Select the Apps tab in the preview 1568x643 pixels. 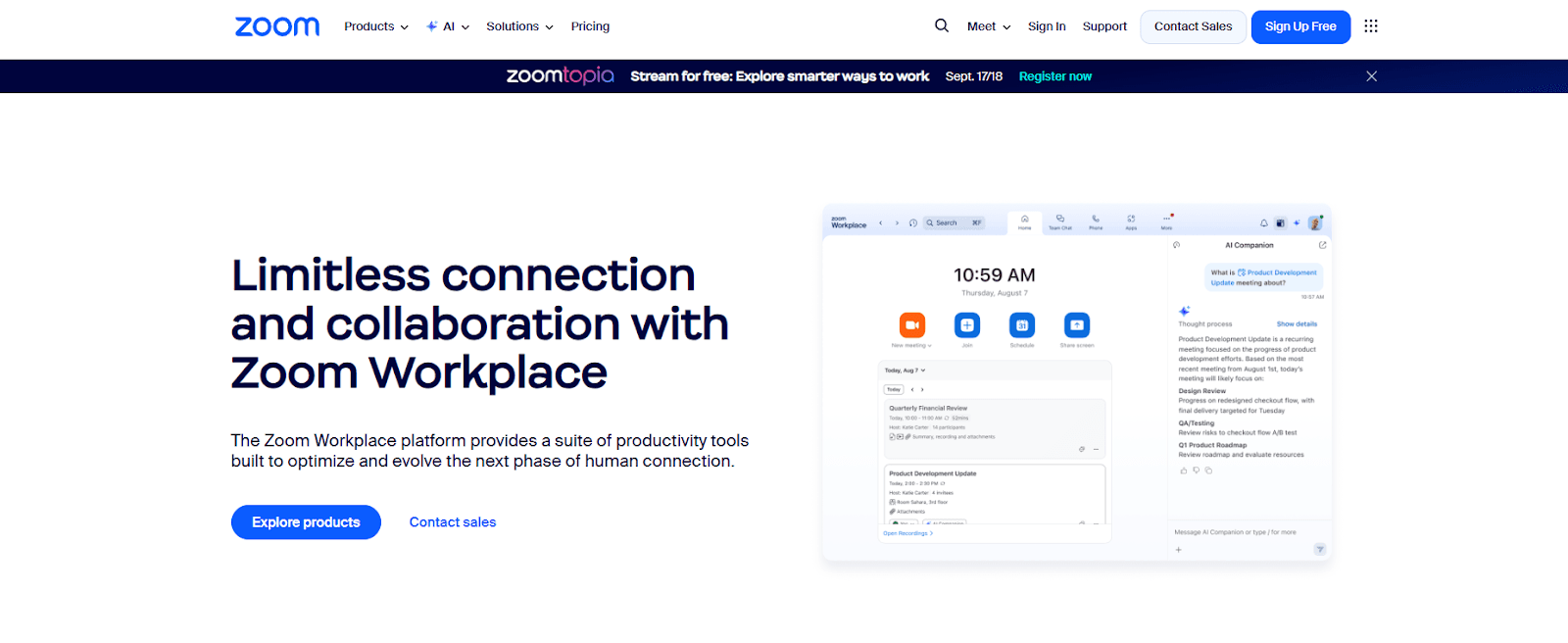tap(1131, 223)
